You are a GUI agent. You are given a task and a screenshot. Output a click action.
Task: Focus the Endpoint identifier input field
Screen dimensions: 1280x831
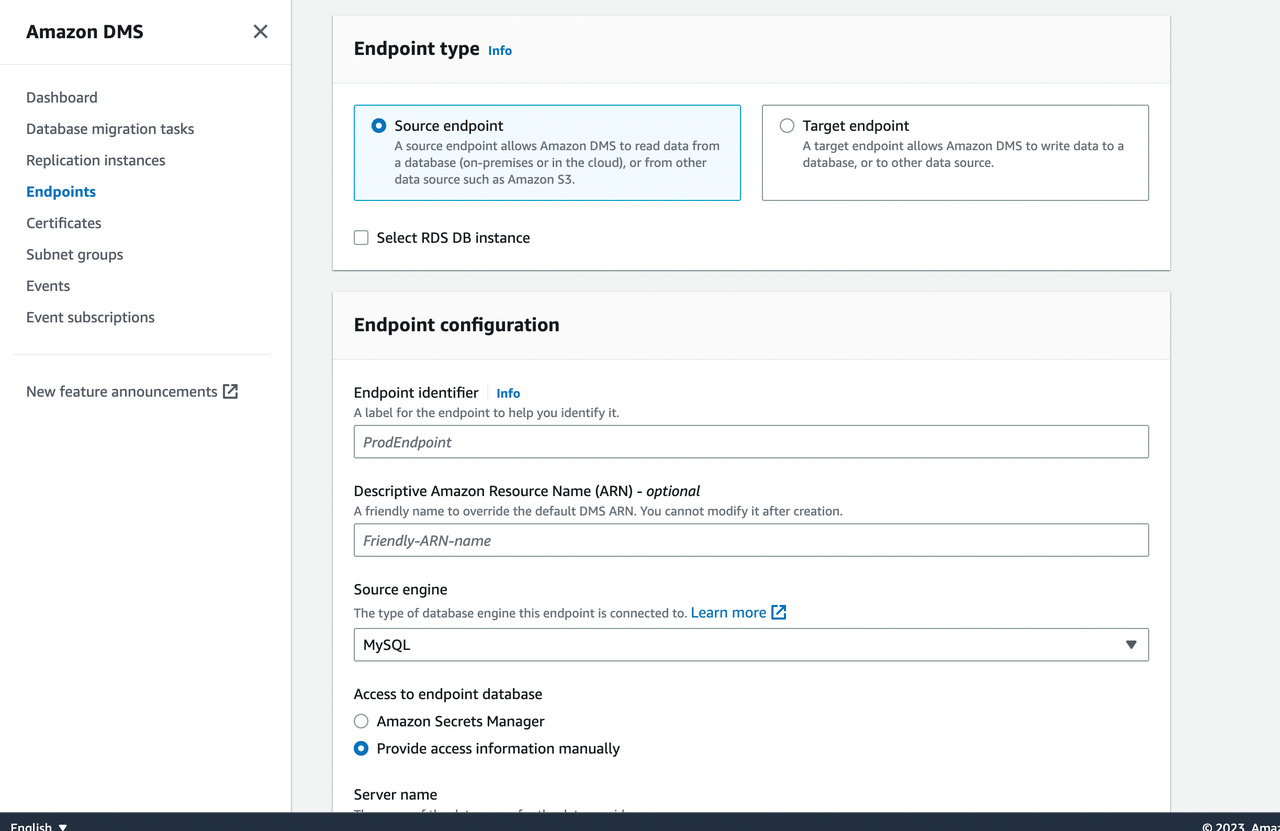tap(751, 442)
